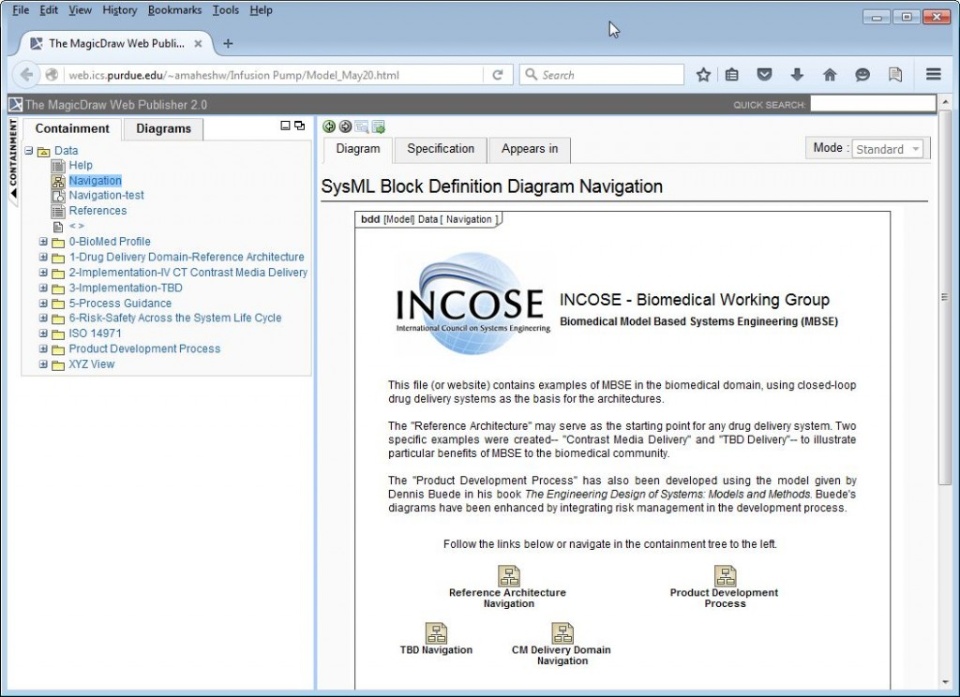The width and height of the screenshot is (960, 697).
Task: Click the gray forward navigation arrow icon
Action: tap(345, 127)
